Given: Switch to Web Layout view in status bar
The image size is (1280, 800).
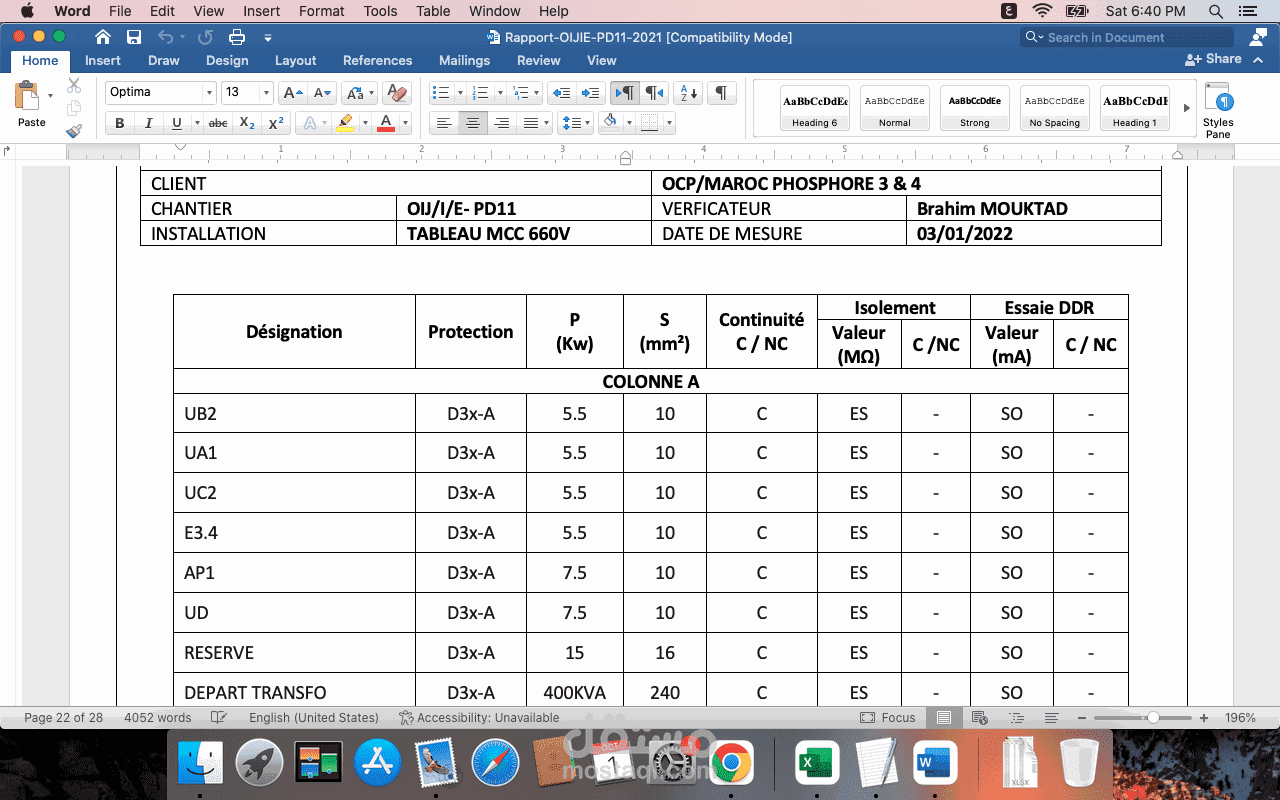Looking at the screenshot, I should pyautogui.click(x=981, y=718).
